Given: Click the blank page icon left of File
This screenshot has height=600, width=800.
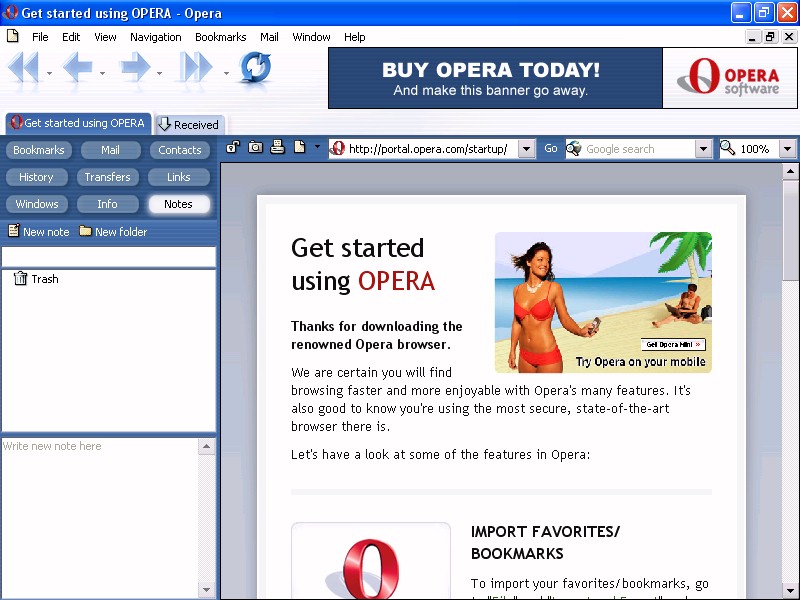Looking at the screenshot, I should click(x=13, y=36).
